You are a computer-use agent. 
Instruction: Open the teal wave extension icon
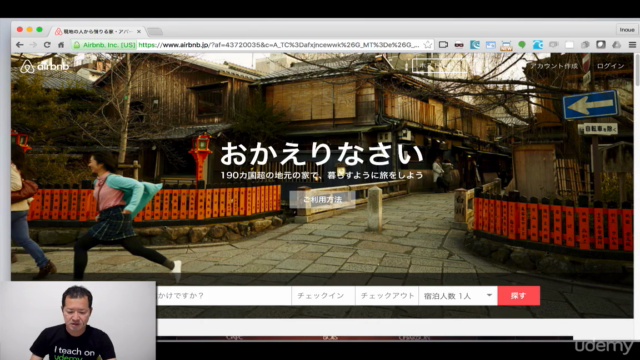[x=475, y=45]
